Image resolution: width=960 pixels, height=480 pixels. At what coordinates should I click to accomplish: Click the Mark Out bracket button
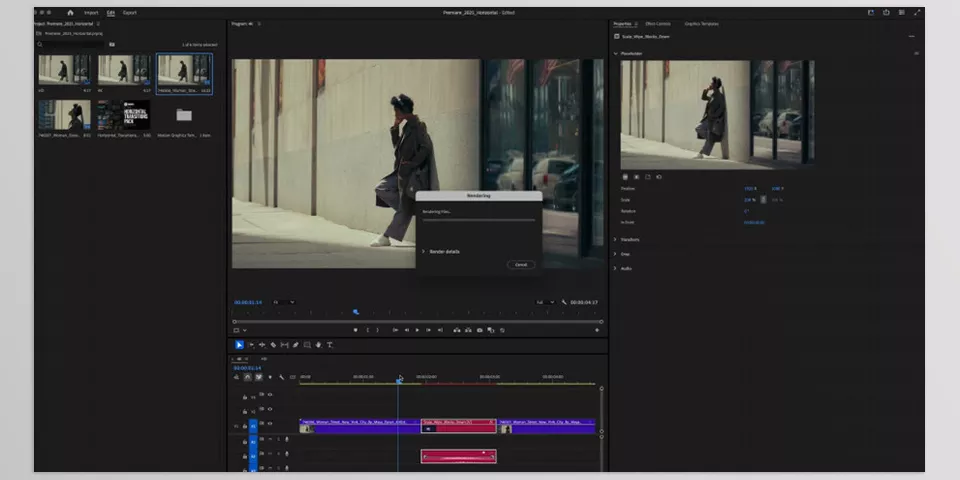click(377, 330)
